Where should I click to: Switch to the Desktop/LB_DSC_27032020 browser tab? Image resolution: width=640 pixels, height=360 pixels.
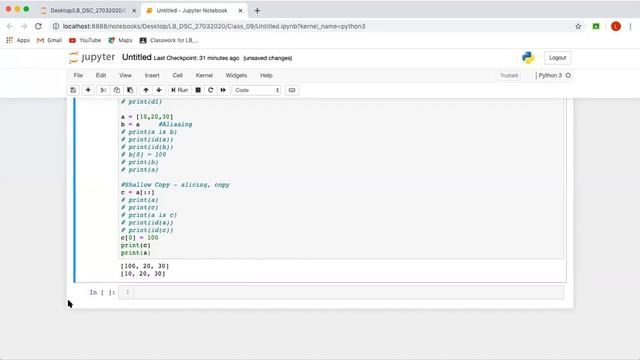tap(88, 11)
